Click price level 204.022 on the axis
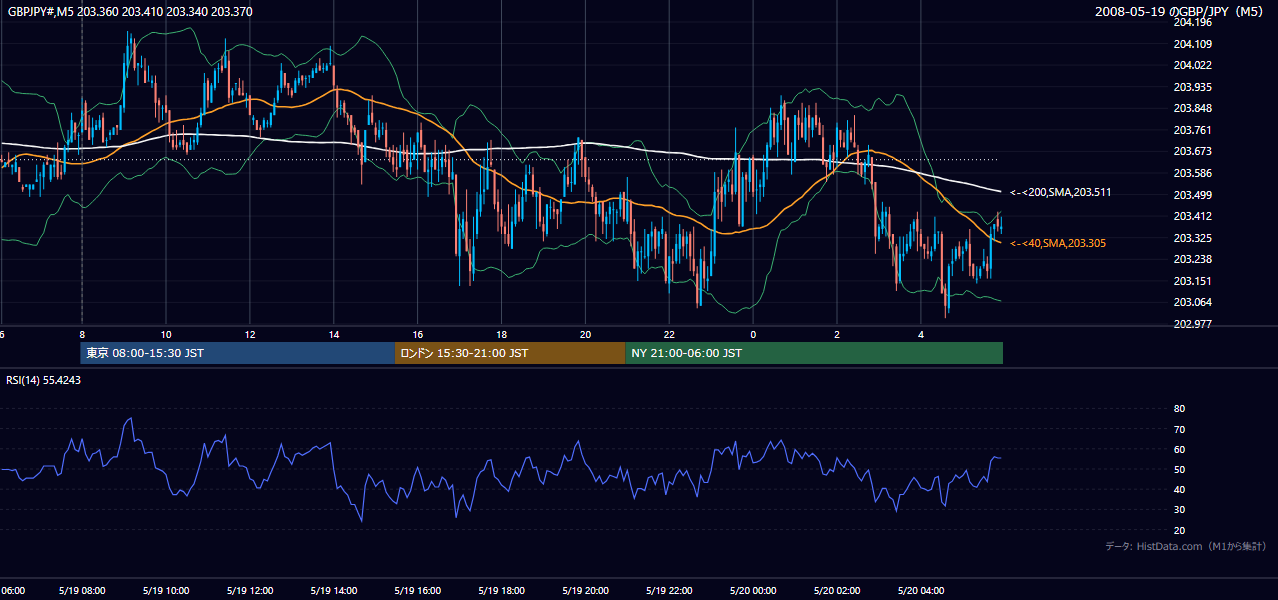The height and width of the screenshot is (600, 1278). (x=1192, y=66)
